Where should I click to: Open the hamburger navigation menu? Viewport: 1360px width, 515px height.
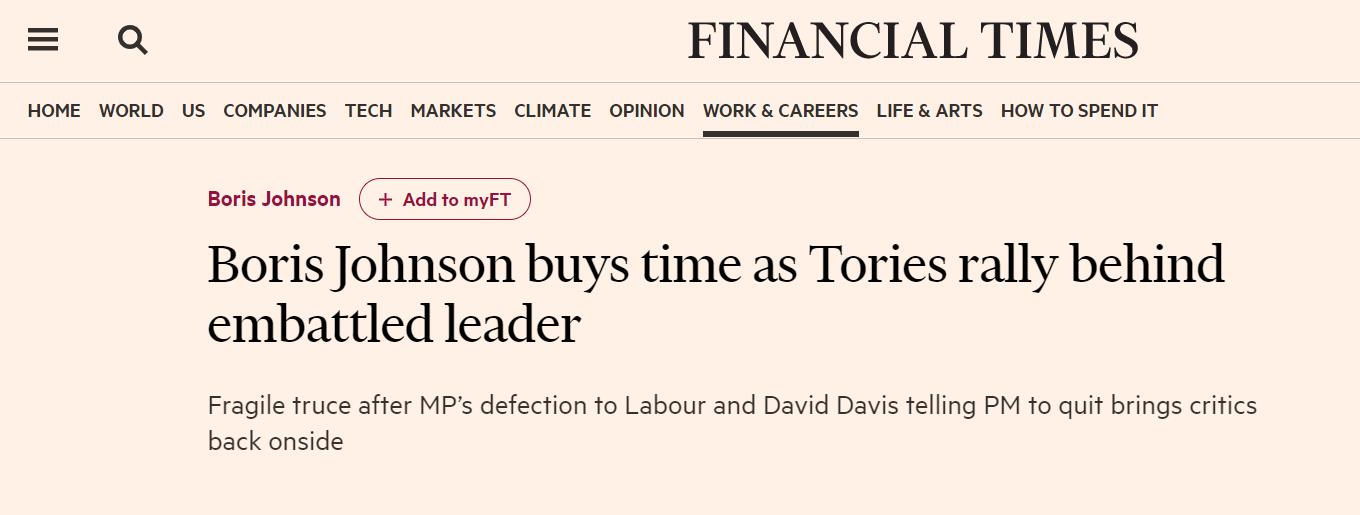(x=43, y=40)
